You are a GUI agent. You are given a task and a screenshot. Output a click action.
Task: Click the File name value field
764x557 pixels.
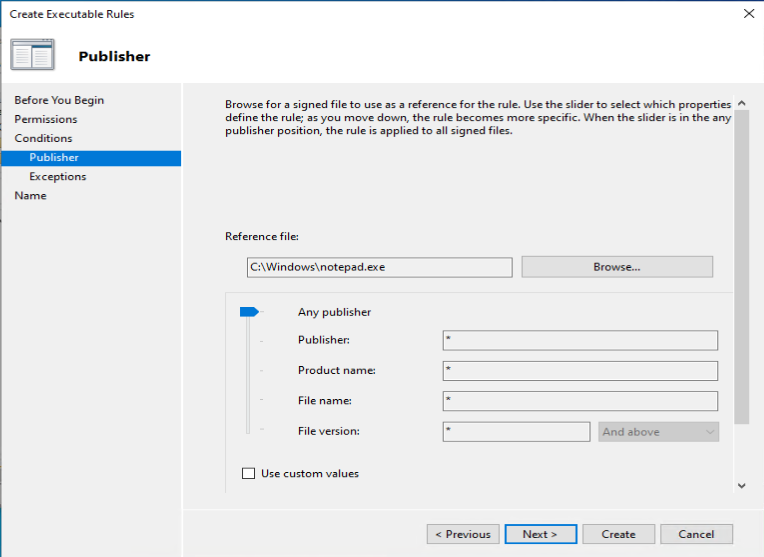[580, 401]
